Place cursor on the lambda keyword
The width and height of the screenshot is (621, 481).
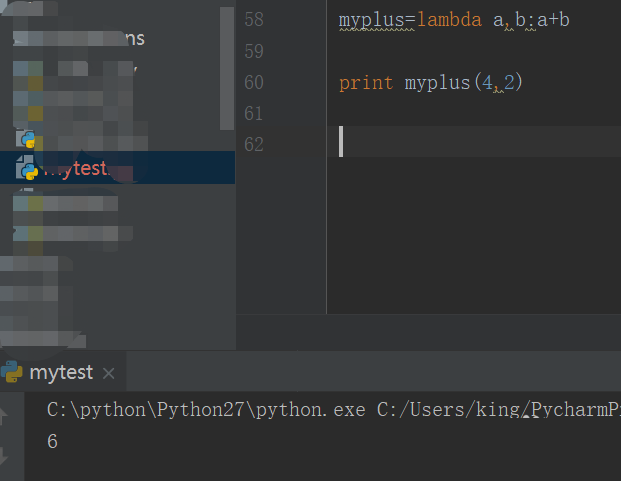tap(449, 19)
